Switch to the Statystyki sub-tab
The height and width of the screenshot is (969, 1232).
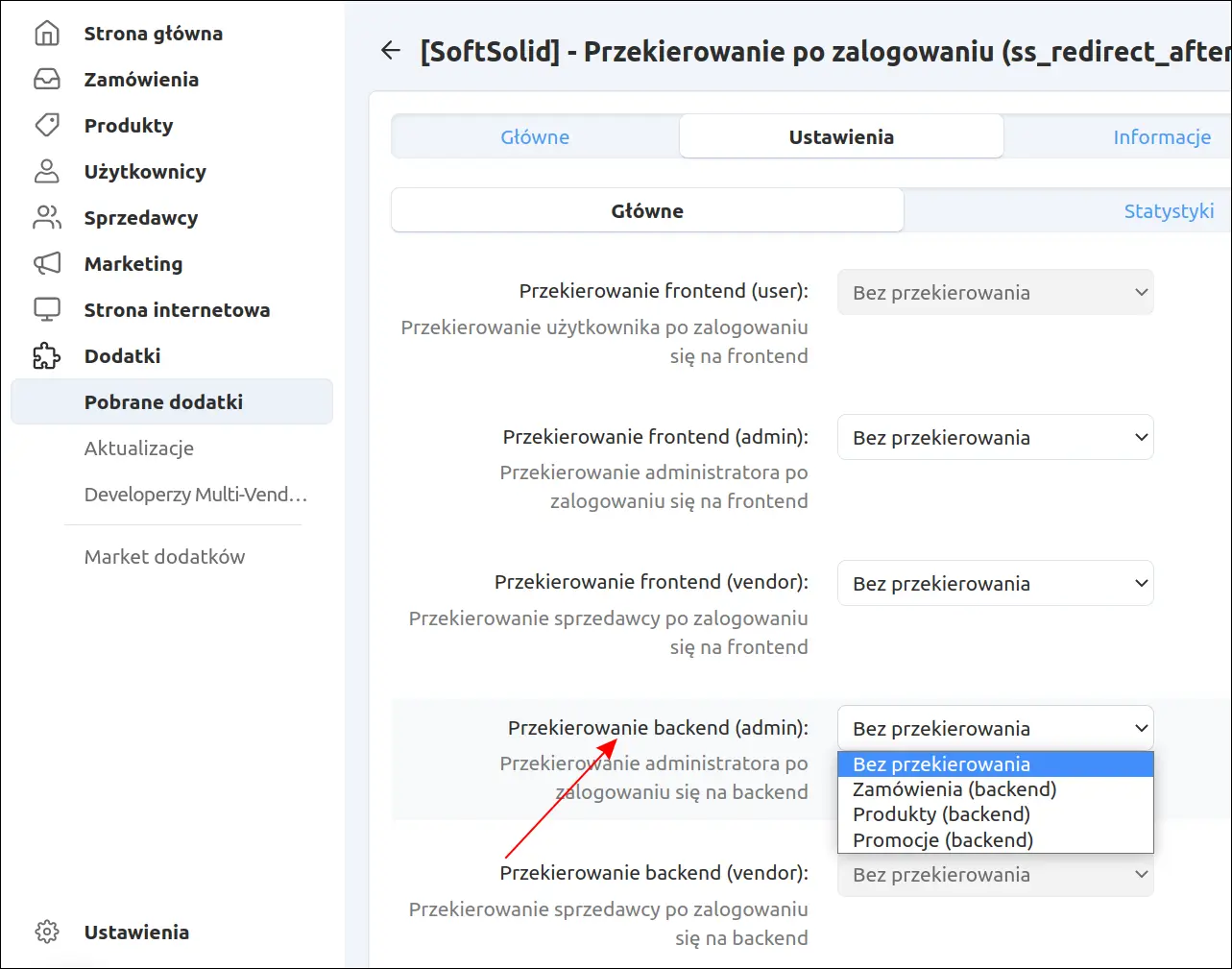pos(1169,211)
